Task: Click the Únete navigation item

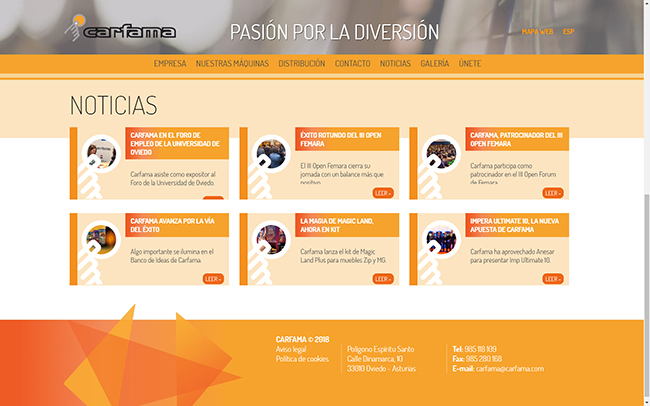Action: coord(469,64)
